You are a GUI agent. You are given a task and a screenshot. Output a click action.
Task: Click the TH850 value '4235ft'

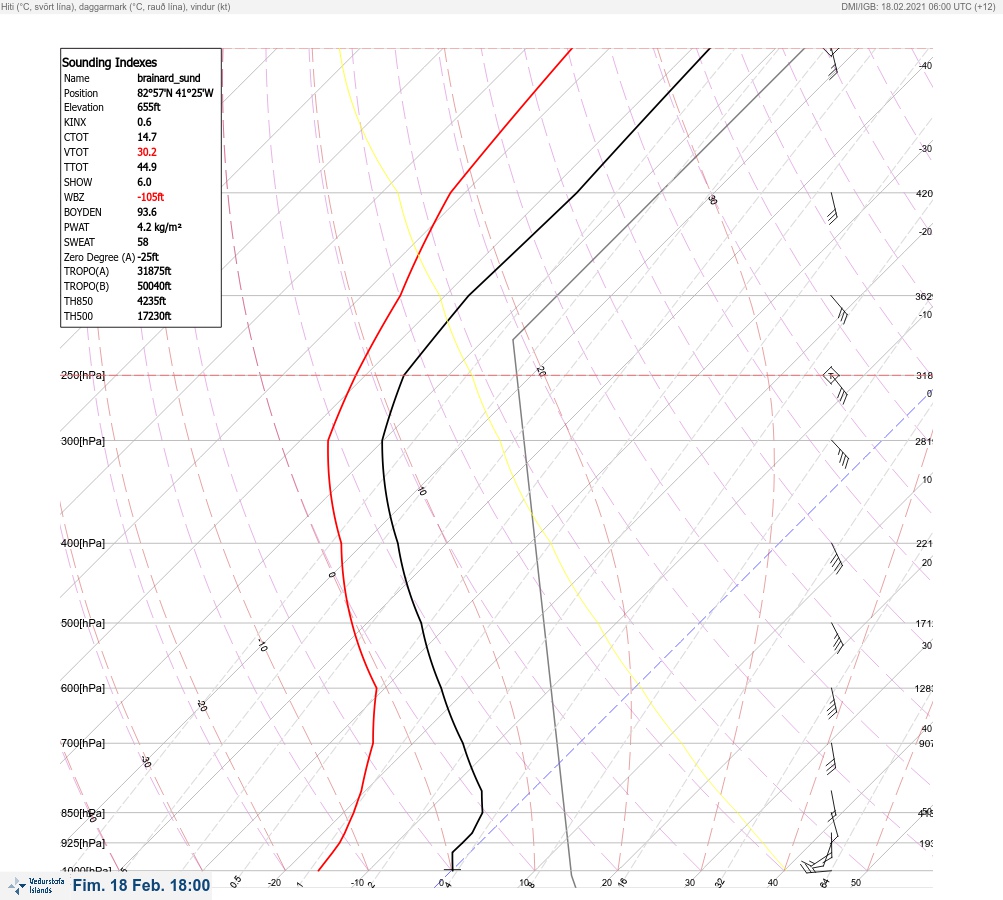(152, 301)
